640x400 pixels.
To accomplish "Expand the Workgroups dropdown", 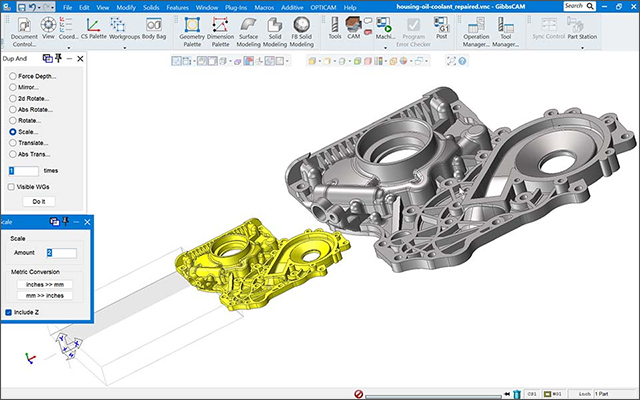I will 124,46.
